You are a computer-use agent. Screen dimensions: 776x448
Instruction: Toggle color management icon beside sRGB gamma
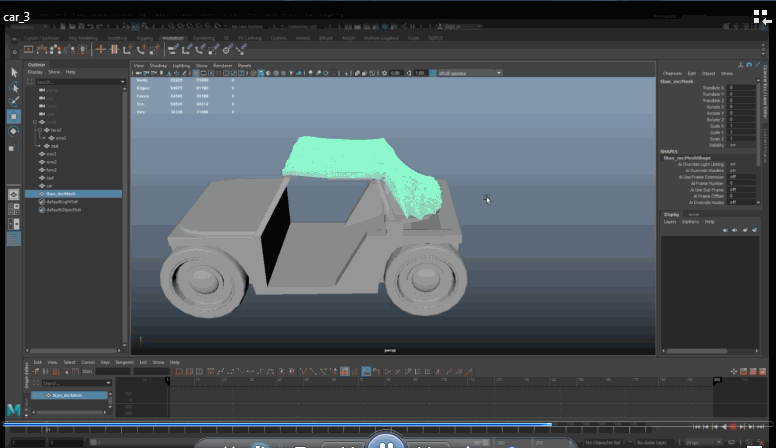(433, 73)
